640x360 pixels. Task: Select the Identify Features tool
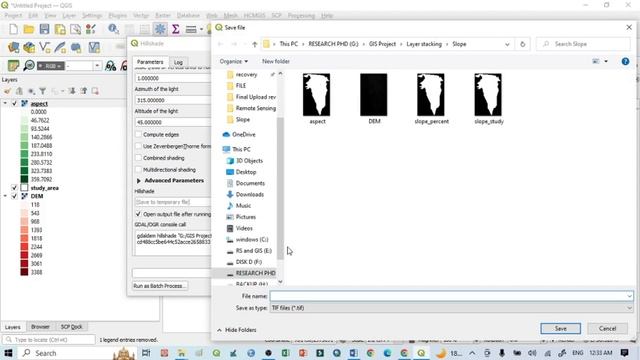[x=113, y=29]
